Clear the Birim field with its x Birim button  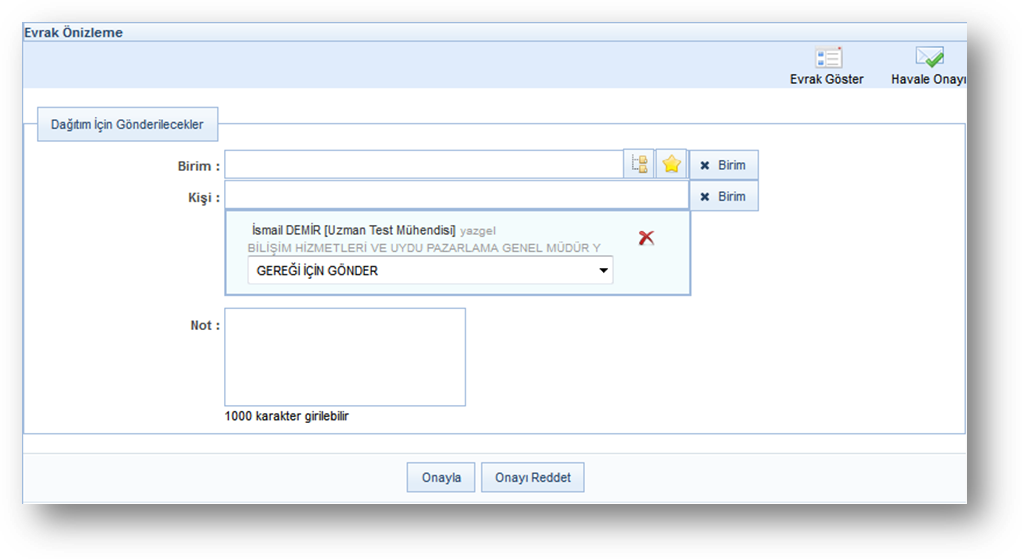[723, 165]
